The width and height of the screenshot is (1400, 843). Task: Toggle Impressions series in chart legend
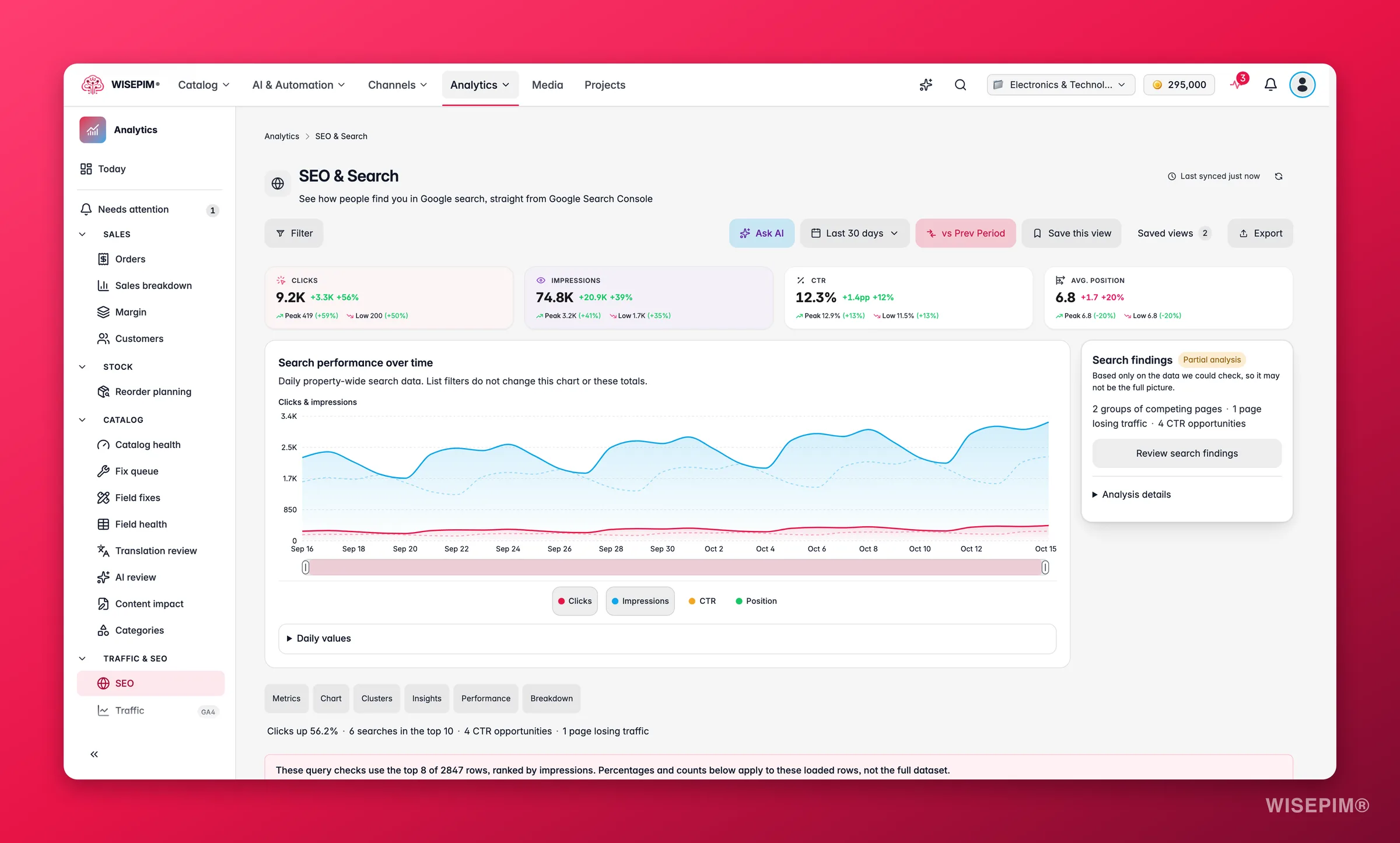coord(640,601)
